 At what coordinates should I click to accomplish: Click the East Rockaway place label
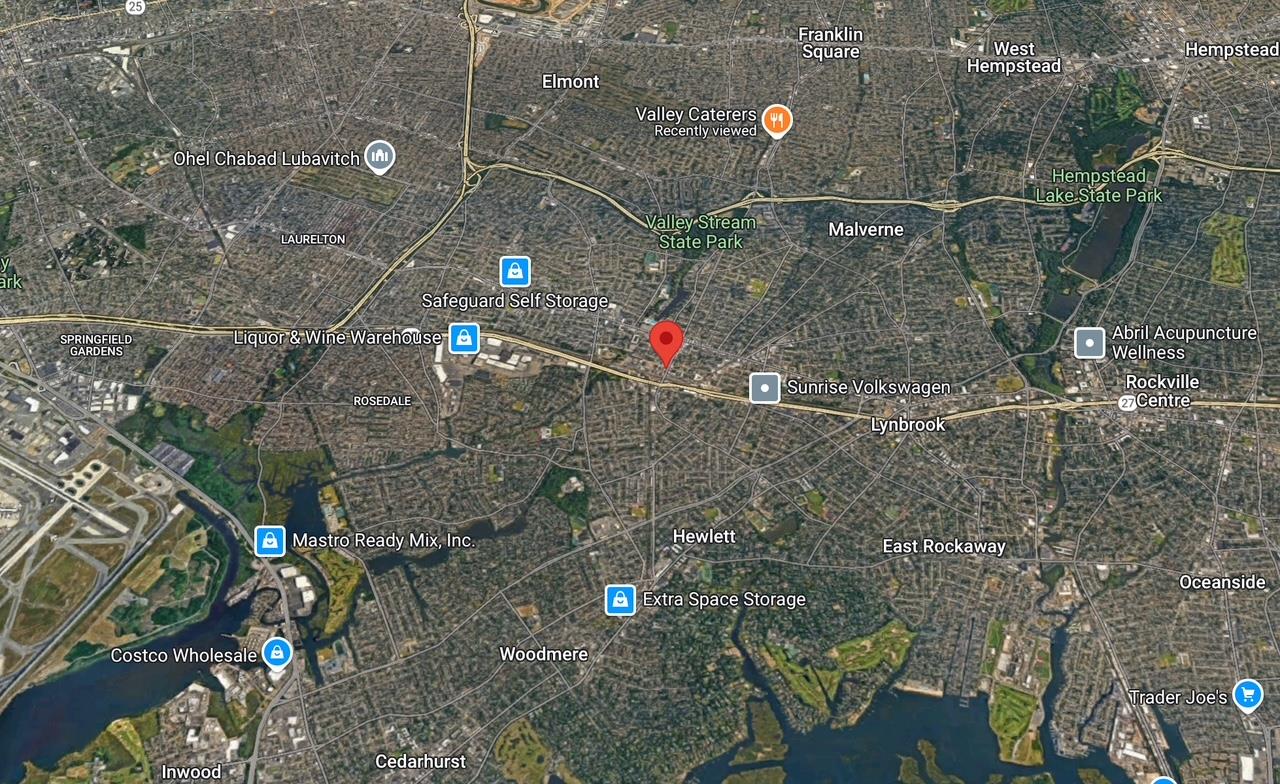coord(944,546)
